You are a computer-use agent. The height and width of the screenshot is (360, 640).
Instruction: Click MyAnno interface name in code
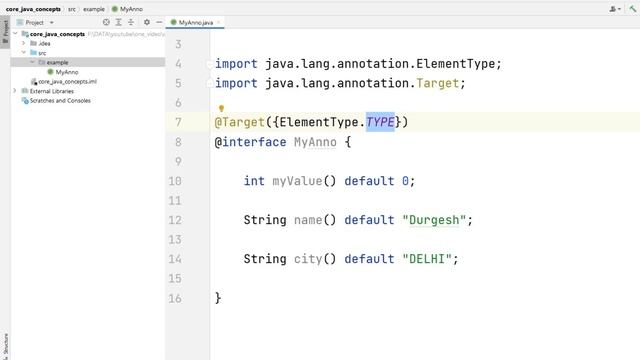point(315,142)
